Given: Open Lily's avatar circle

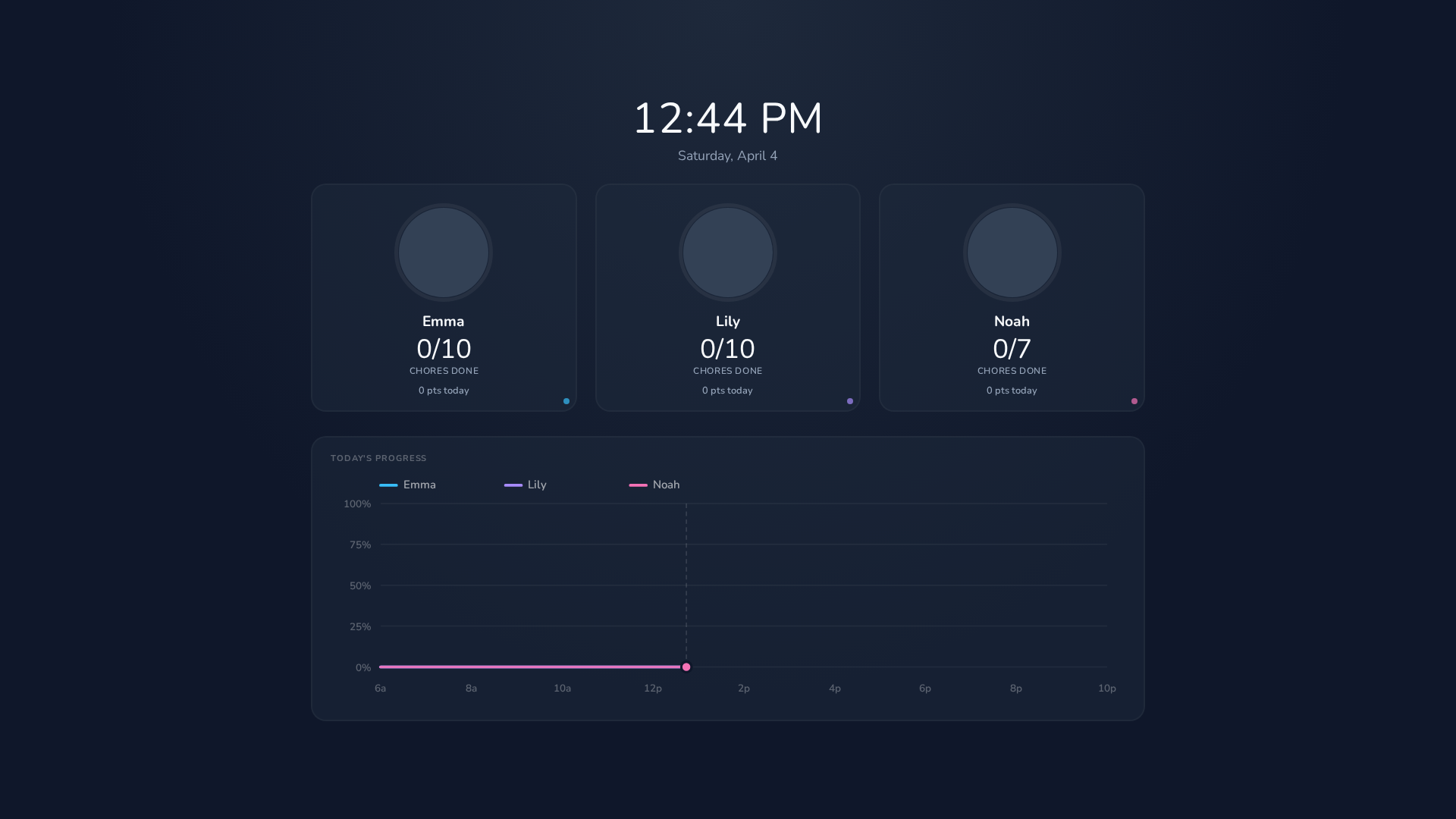Looking at the screenshot, I should coord(728,253).
